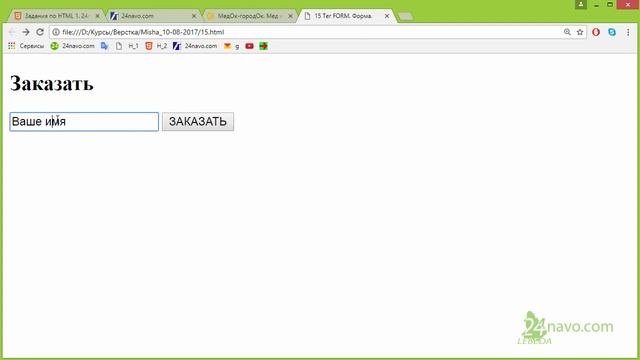This screenshot has height=360, width=640.
Task: Focus the Ваше имя text field
Action: (84, 122)
